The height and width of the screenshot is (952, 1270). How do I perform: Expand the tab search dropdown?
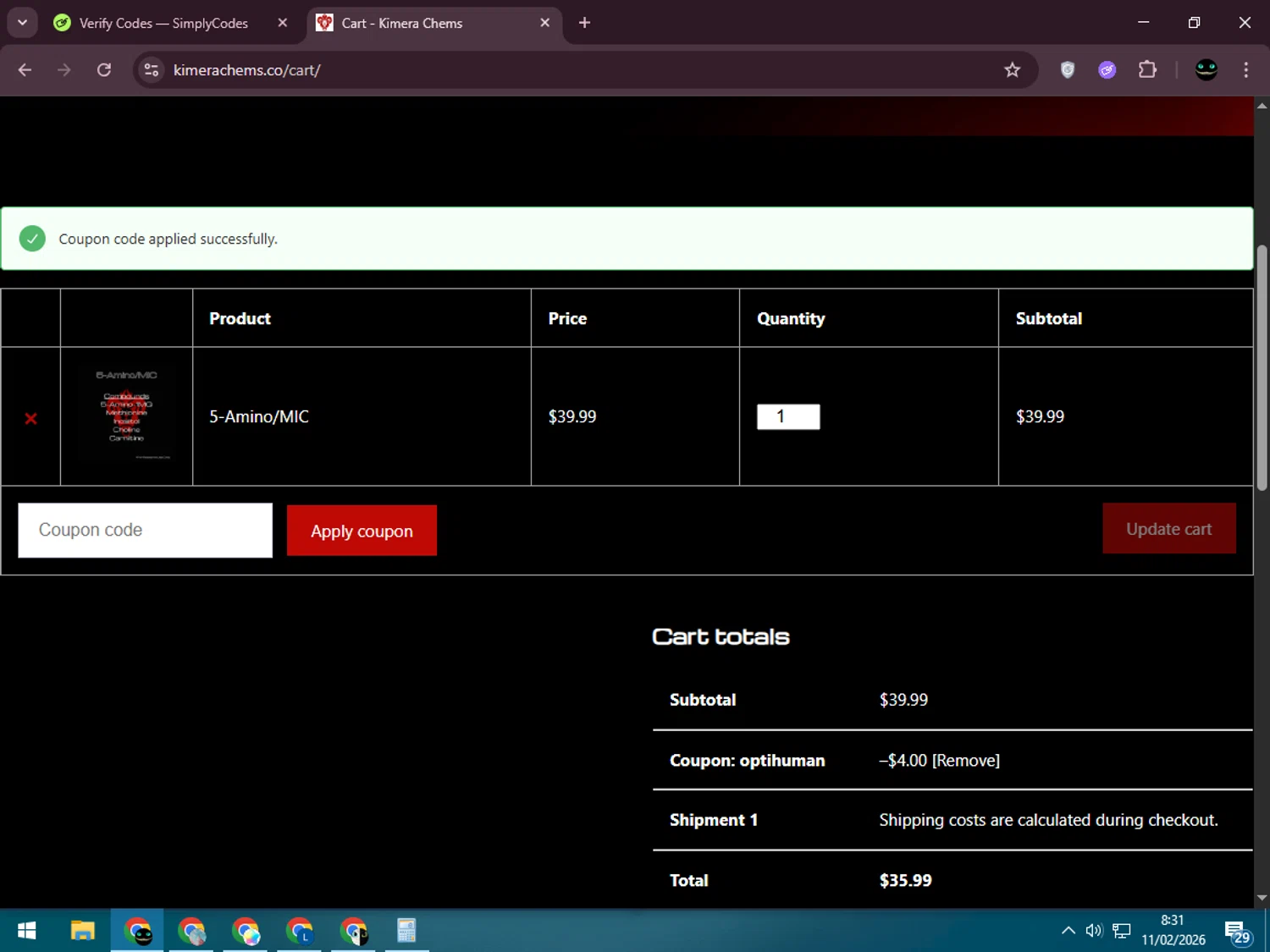[x=23, y=23]
